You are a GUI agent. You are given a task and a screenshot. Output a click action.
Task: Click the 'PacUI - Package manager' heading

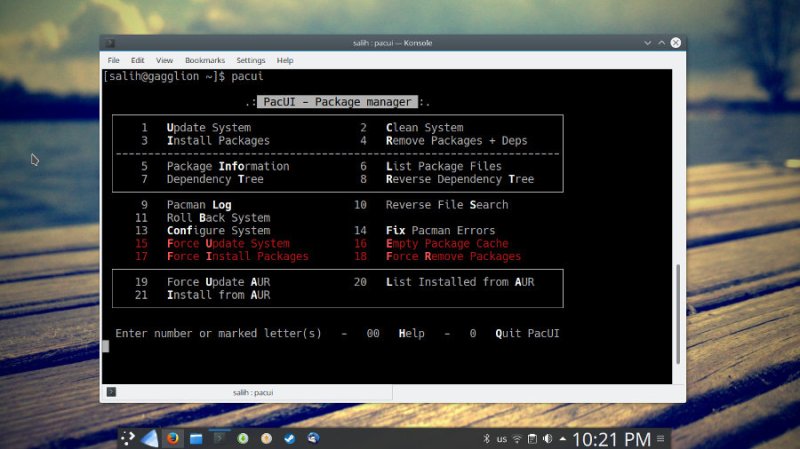(x=337, y=102)
